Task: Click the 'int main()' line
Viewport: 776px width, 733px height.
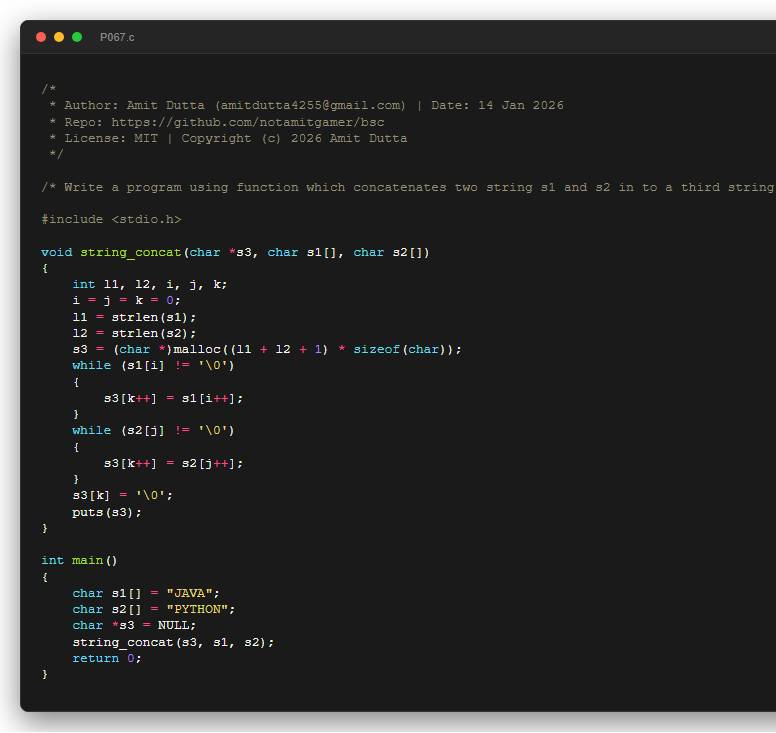Action: (x=79, y=561)
